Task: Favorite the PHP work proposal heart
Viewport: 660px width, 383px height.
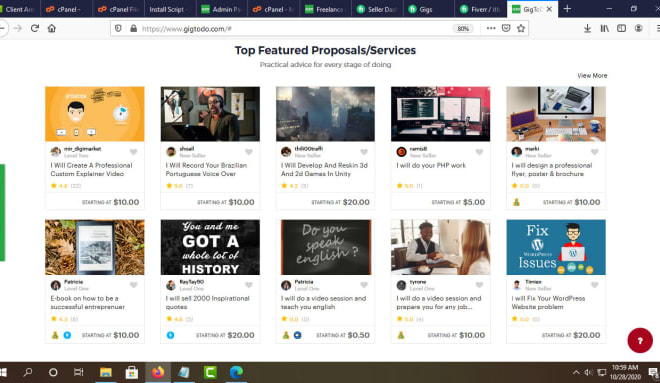Action: (479, 152)
